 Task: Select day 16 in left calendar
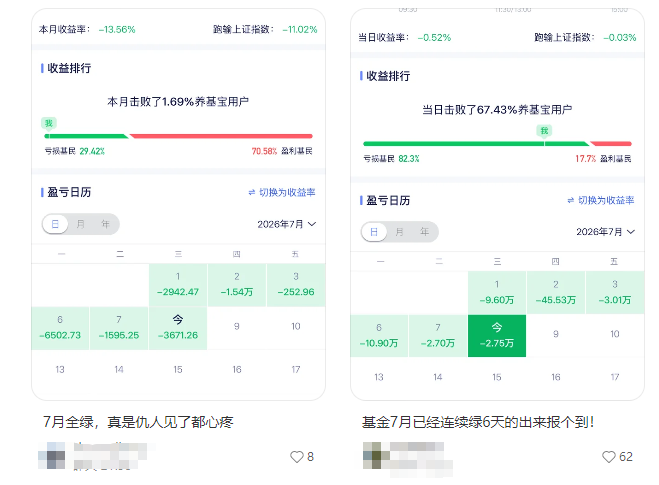(x=237, y=369)
